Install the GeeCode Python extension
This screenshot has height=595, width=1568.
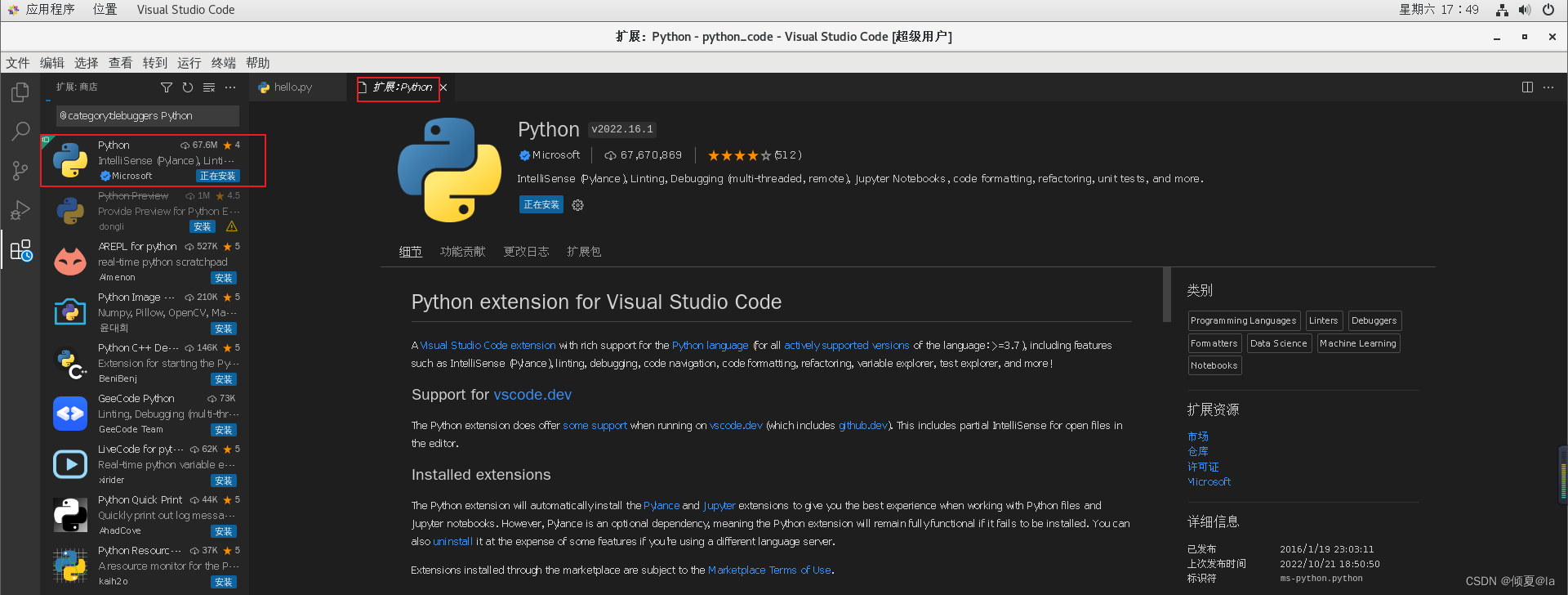point(224,430)
